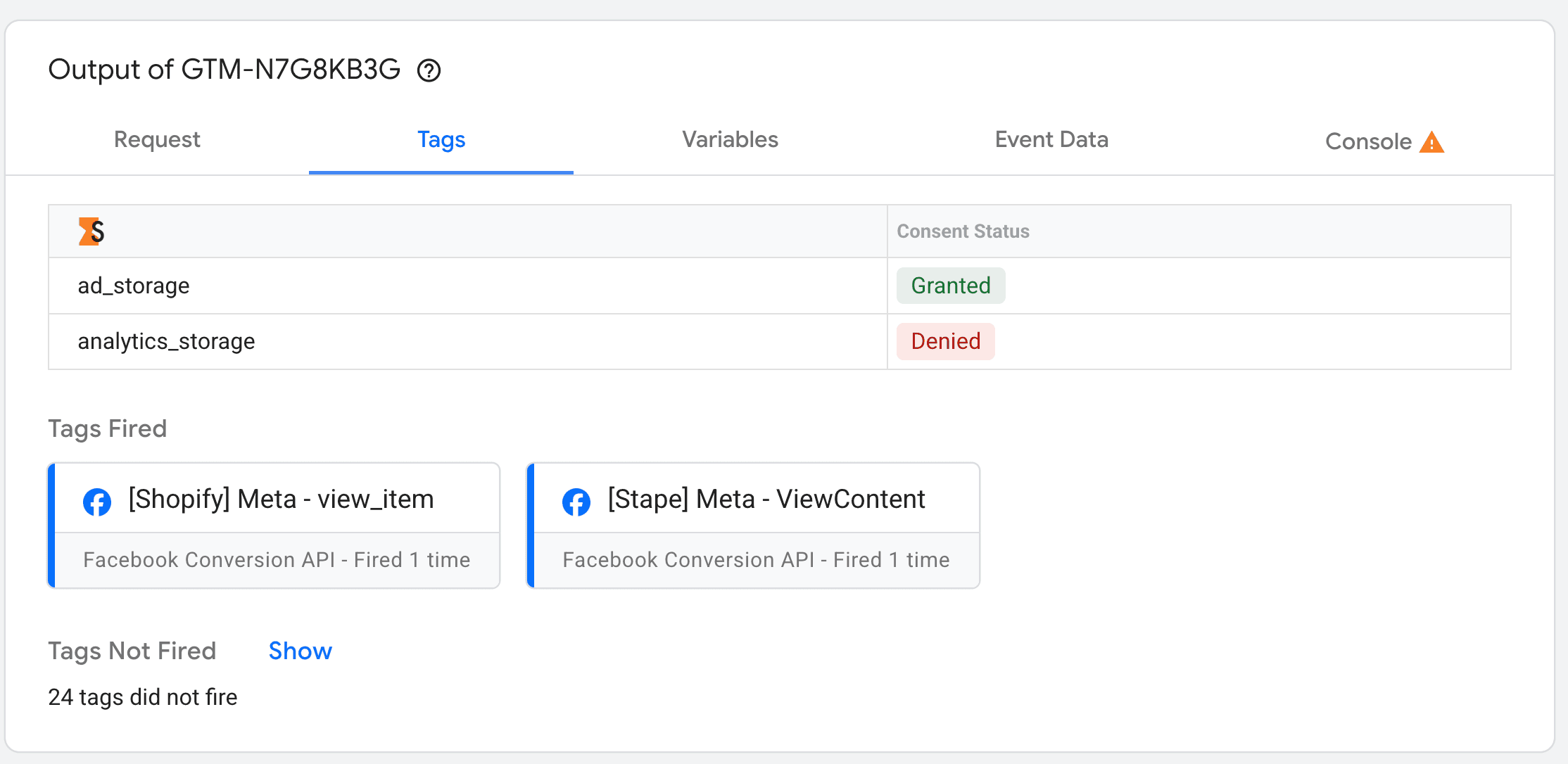The image size is (1568, 764).
Task: Select the Tags tab
Action: click(441, 139)
